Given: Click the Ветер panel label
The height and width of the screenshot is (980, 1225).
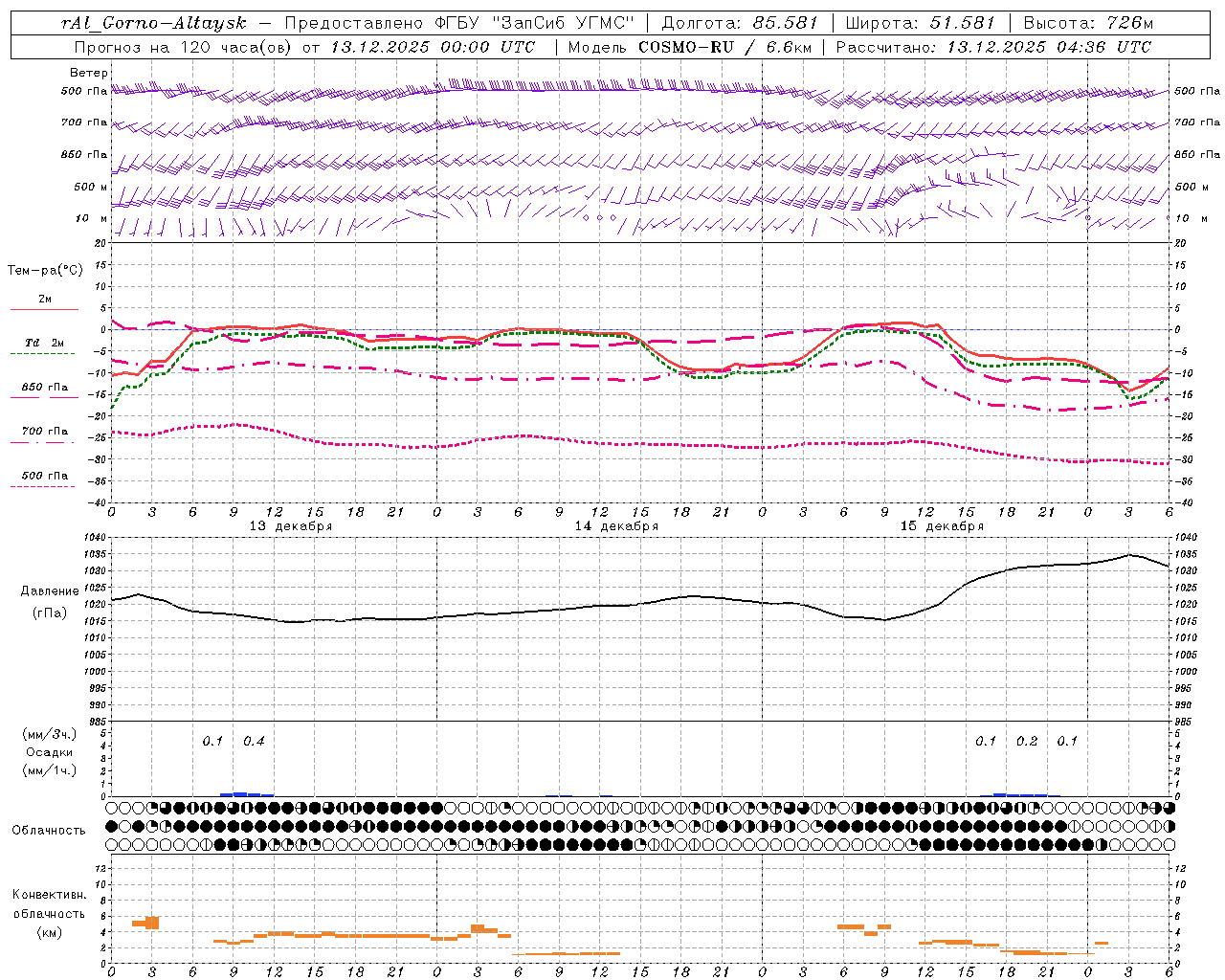Looking at the screenshot, I should click(89, 73).
